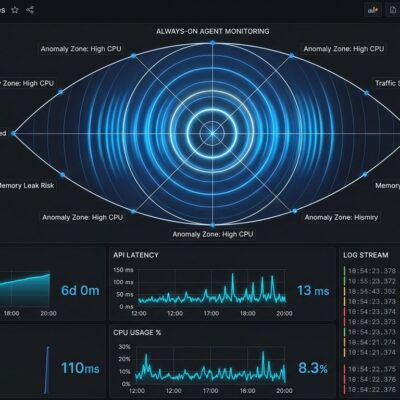
Task: Select log entry 10:55:23.372
Action: coord(372,281)
